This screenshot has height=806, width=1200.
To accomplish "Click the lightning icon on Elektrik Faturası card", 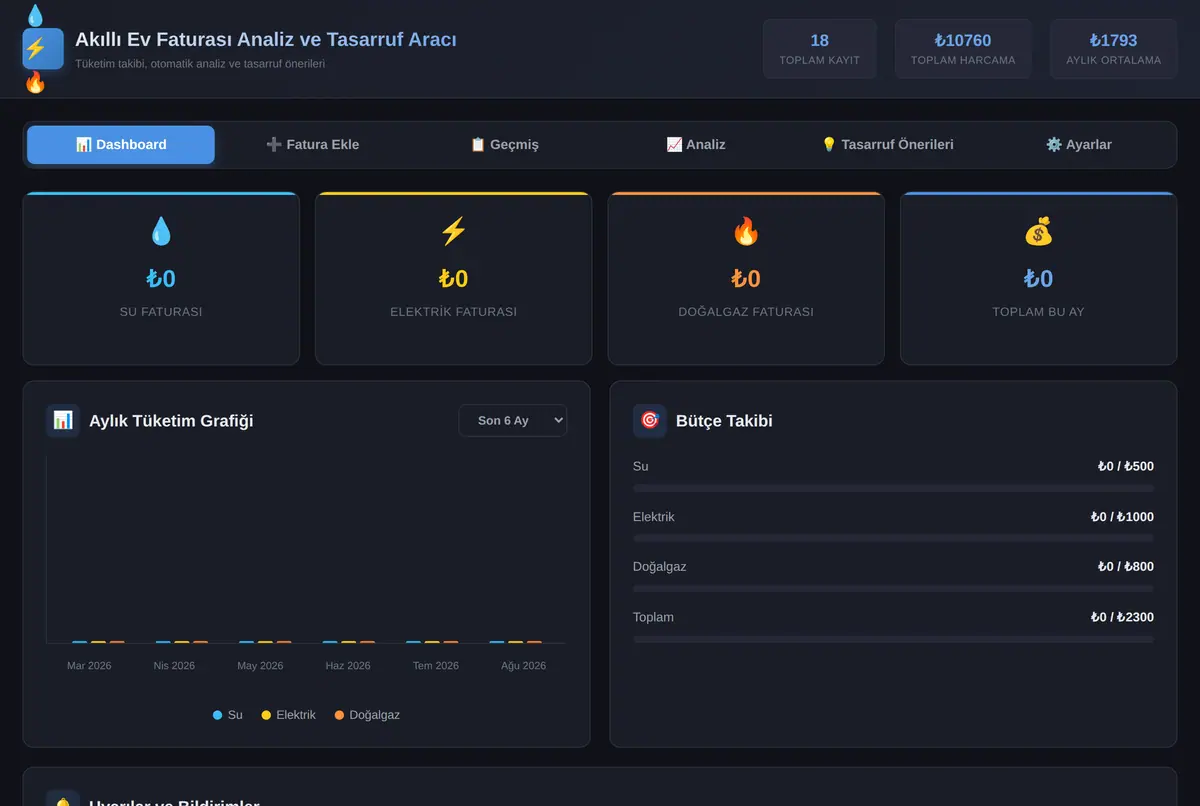I will [453, 232].
